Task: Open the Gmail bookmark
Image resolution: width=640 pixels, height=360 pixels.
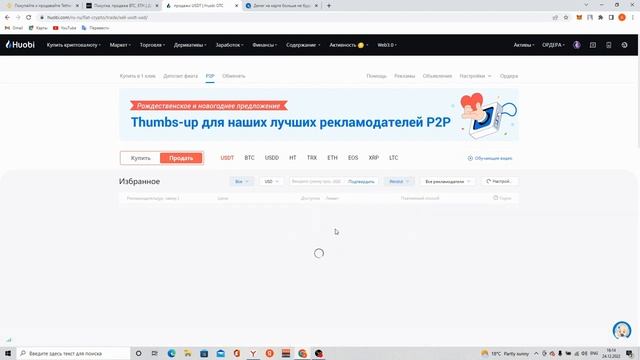Action: pyautogui.click(x=14, y=28)
